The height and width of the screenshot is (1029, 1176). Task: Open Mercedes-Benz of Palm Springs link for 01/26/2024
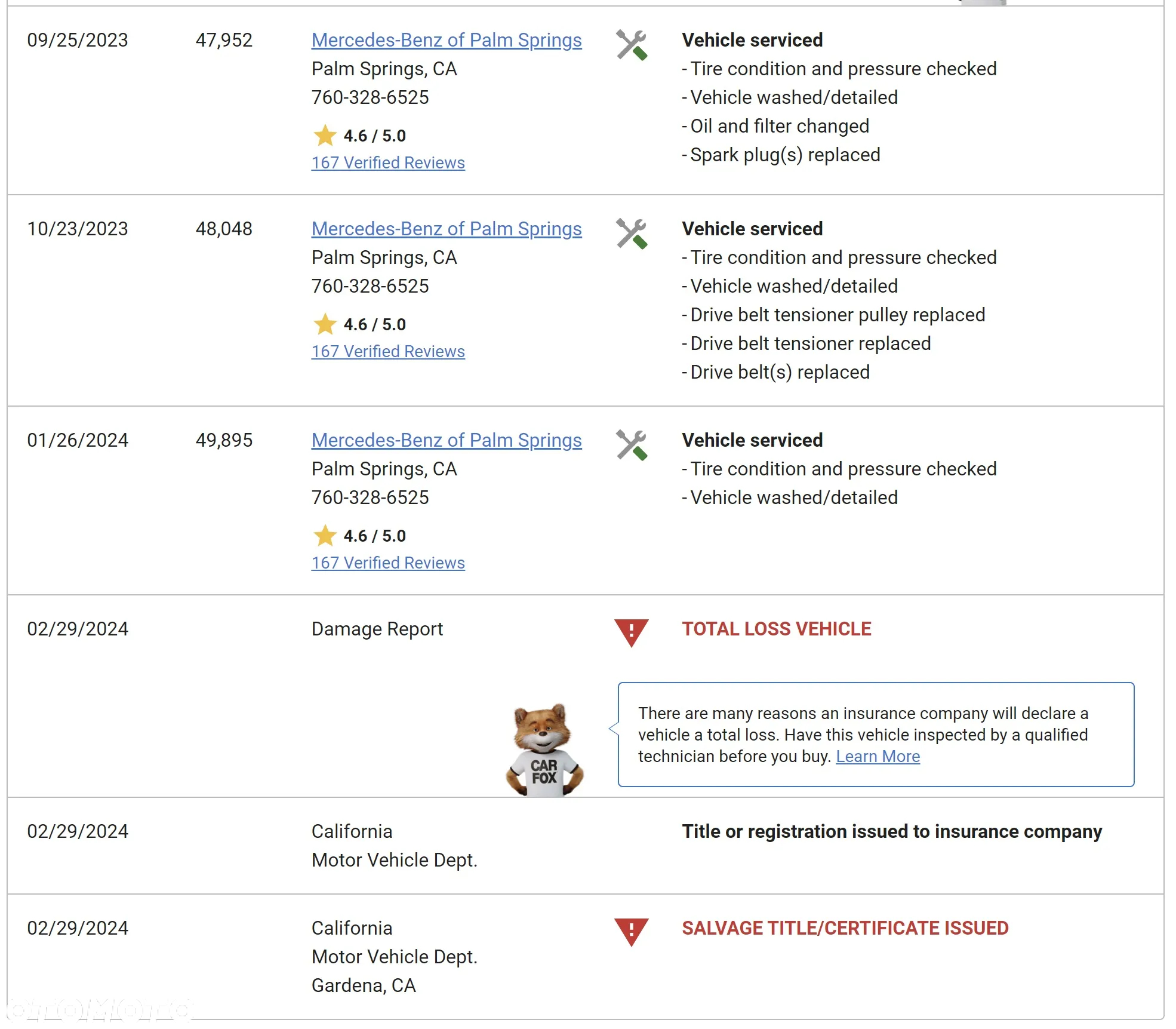(447, 440)
